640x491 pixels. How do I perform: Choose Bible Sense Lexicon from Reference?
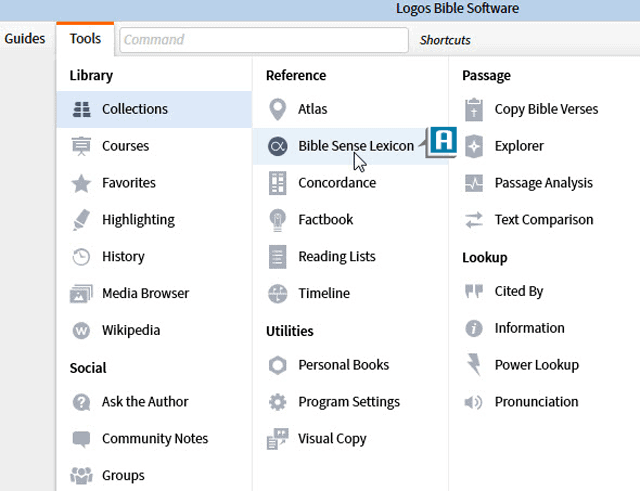click(x=355, y=146)
